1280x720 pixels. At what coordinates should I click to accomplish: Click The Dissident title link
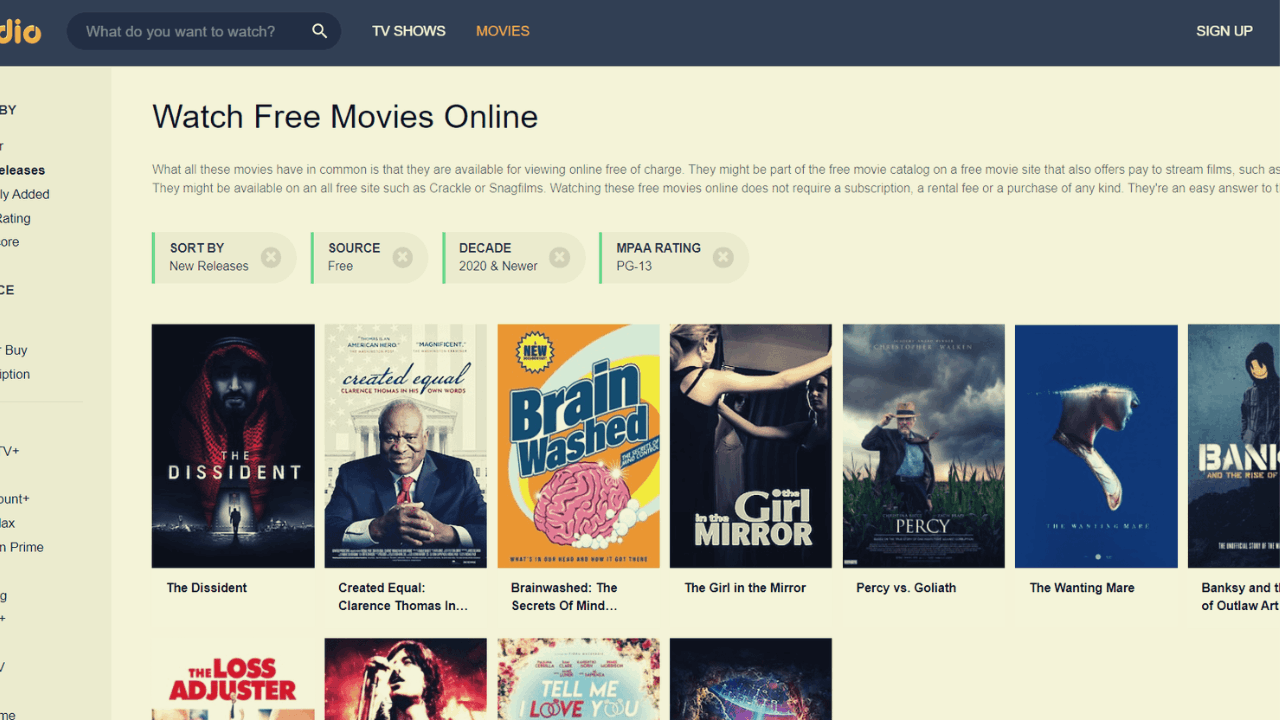[207, 588]
